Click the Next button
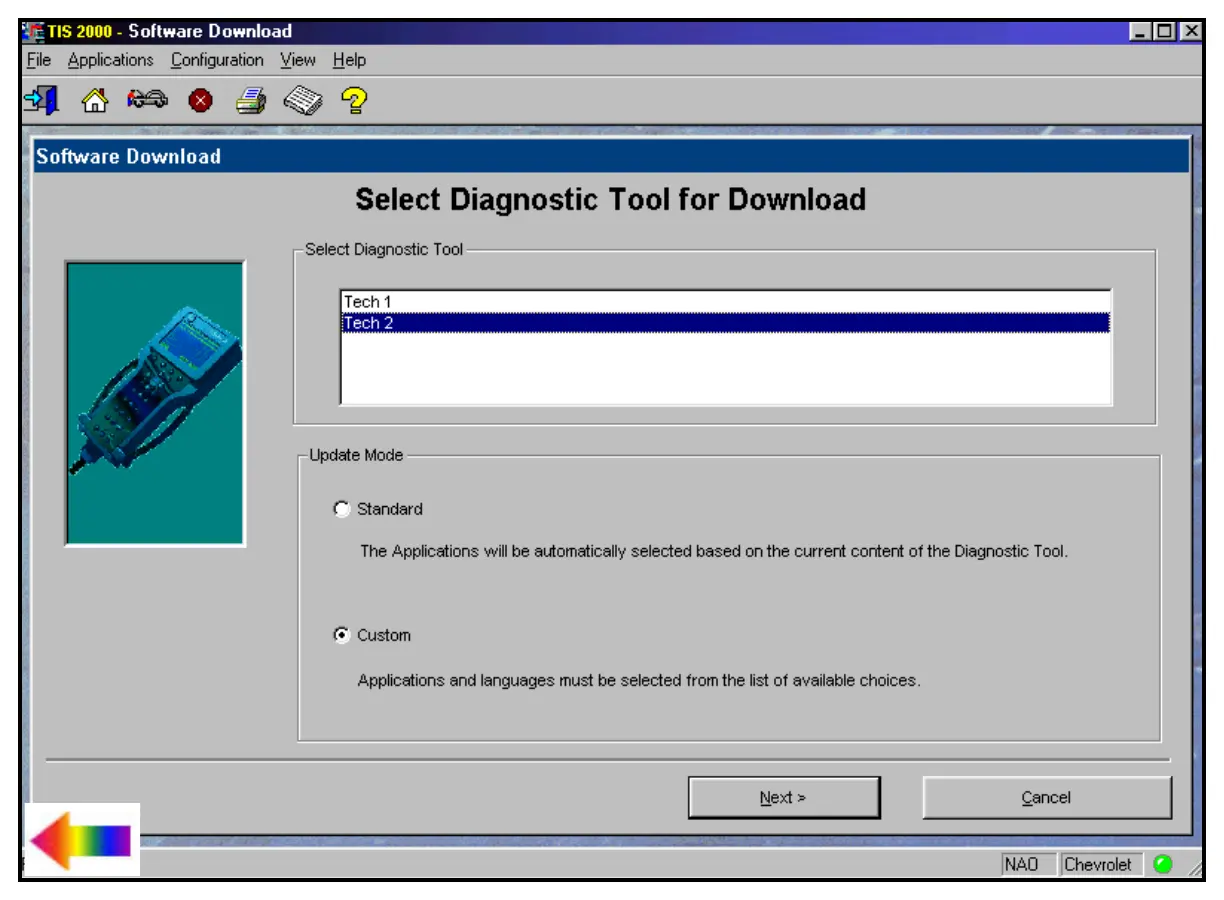The width and height of the screenshot is (1224, 900). tap(784, 798)
